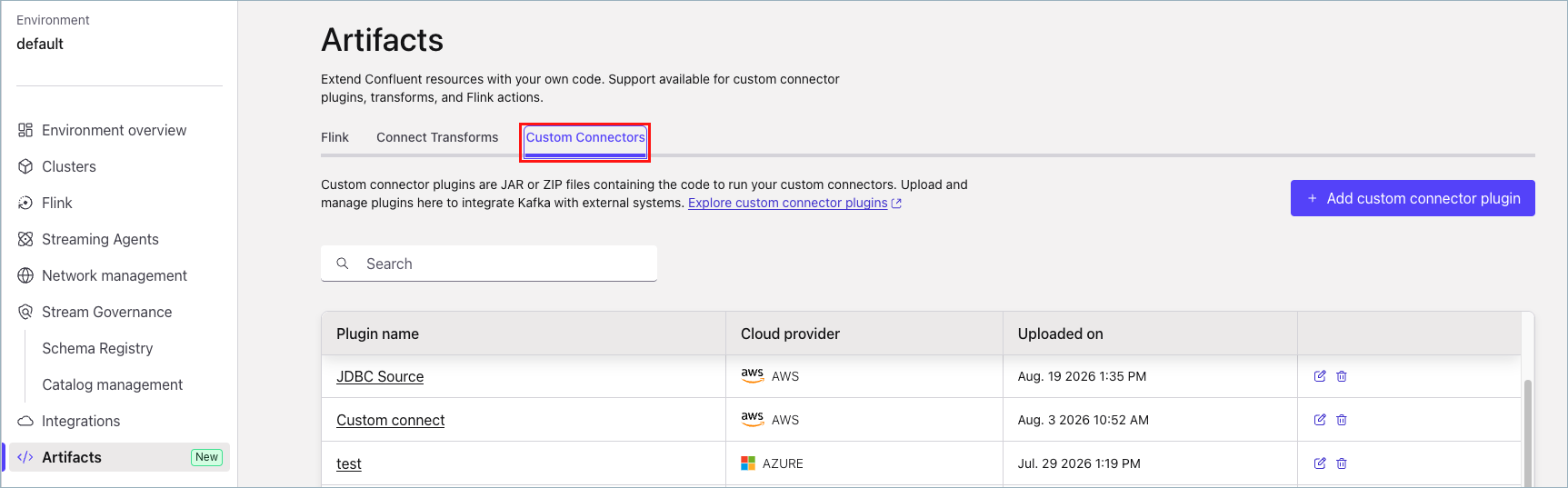This screenshot has width=1568, height=488.
Task: Click the Search plugins input field
Action: click(x=489, y=264)
